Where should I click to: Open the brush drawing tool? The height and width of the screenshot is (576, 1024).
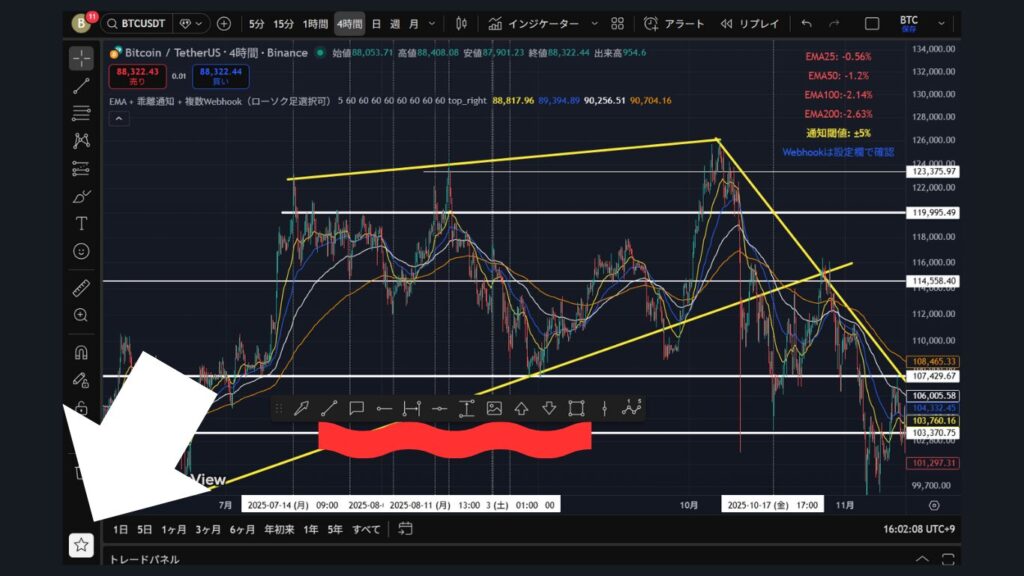(81, 196)
